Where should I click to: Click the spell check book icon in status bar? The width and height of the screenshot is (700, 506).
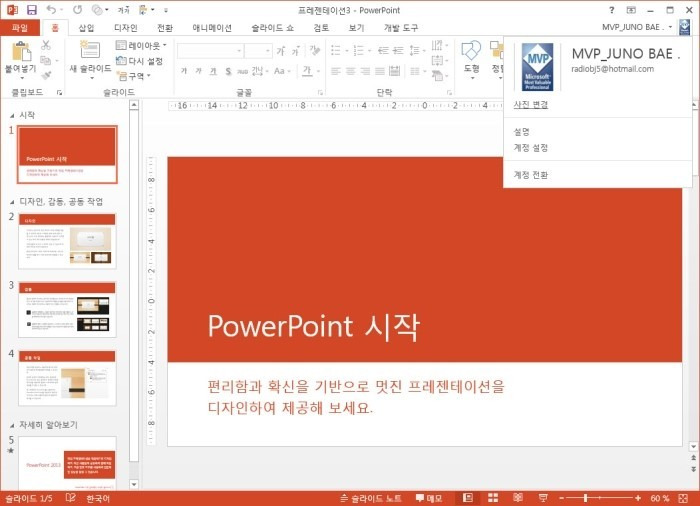(x=71, y=498)
